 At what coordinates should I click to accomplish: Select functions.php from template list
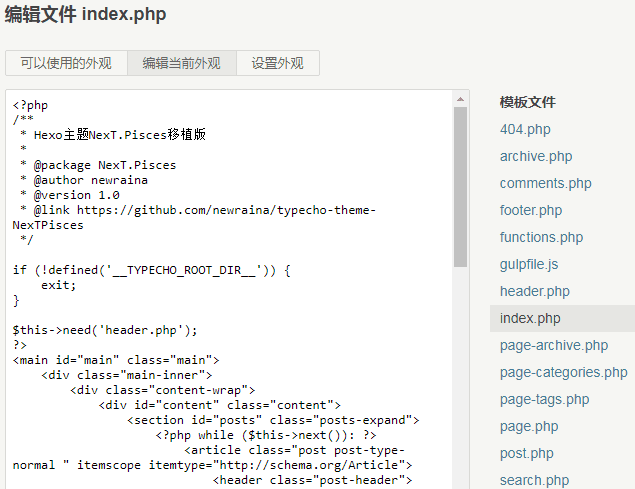coord(541,237)
